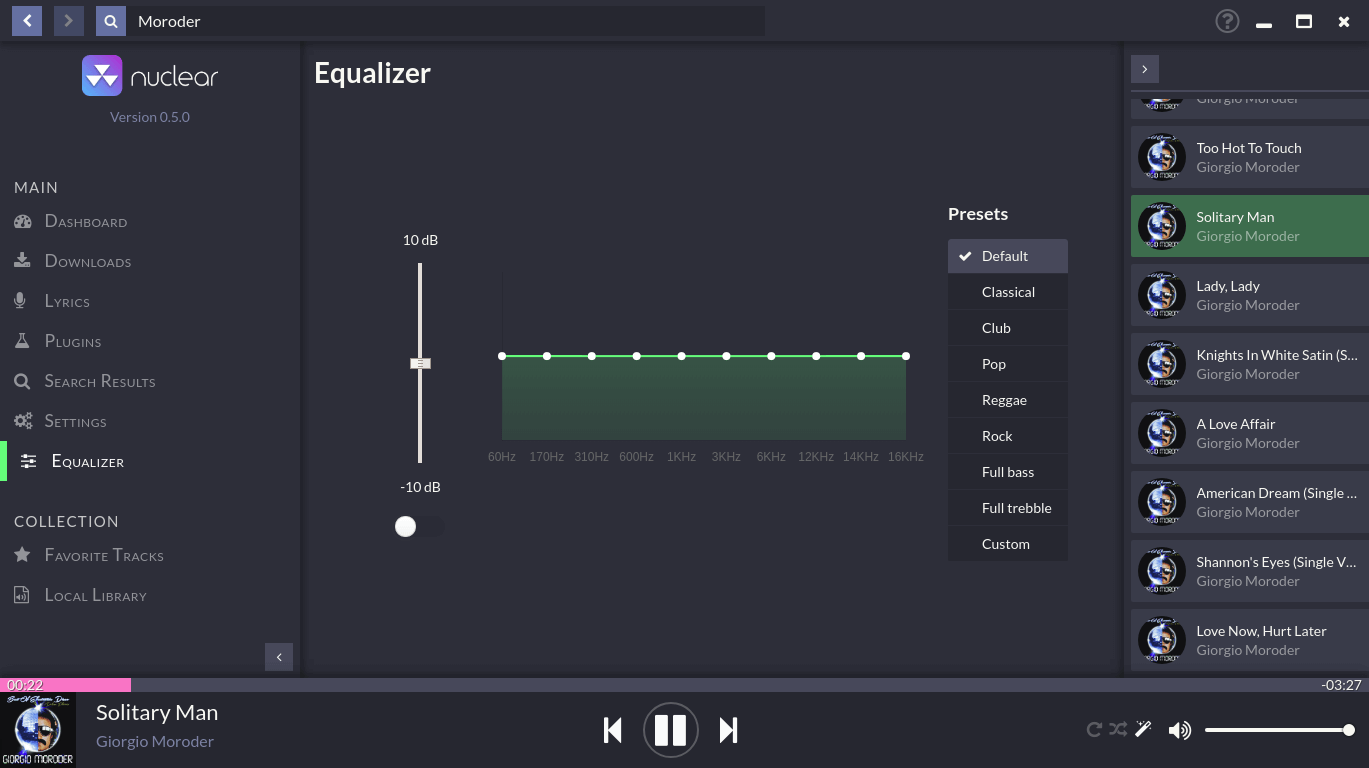Play Knights In White Satin from queue

[1249, 364]
